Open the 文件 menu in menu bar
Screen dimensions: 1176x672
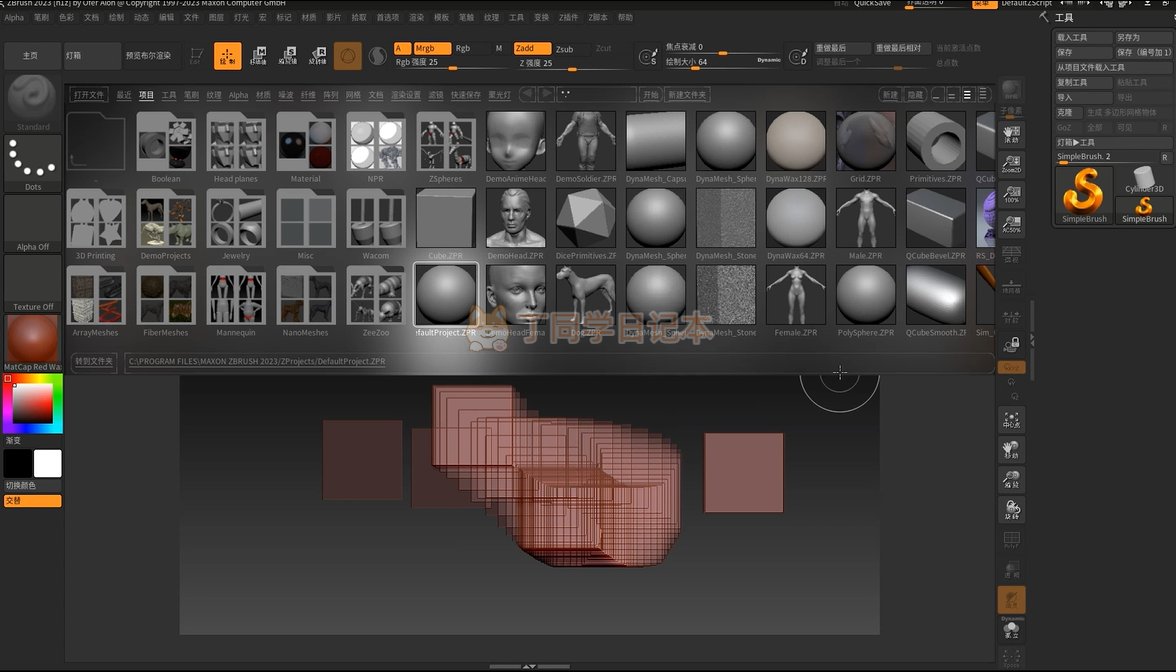pos(191,17)
